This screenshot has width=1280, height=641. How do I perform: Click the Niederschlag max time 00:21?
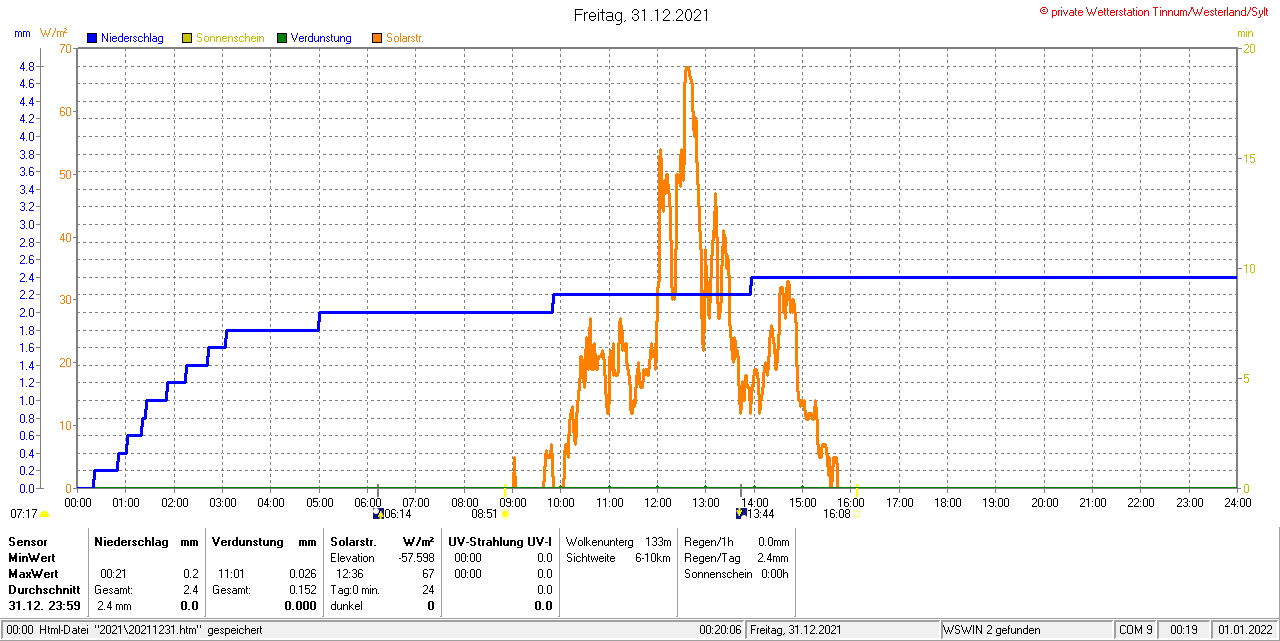[113, 574]
